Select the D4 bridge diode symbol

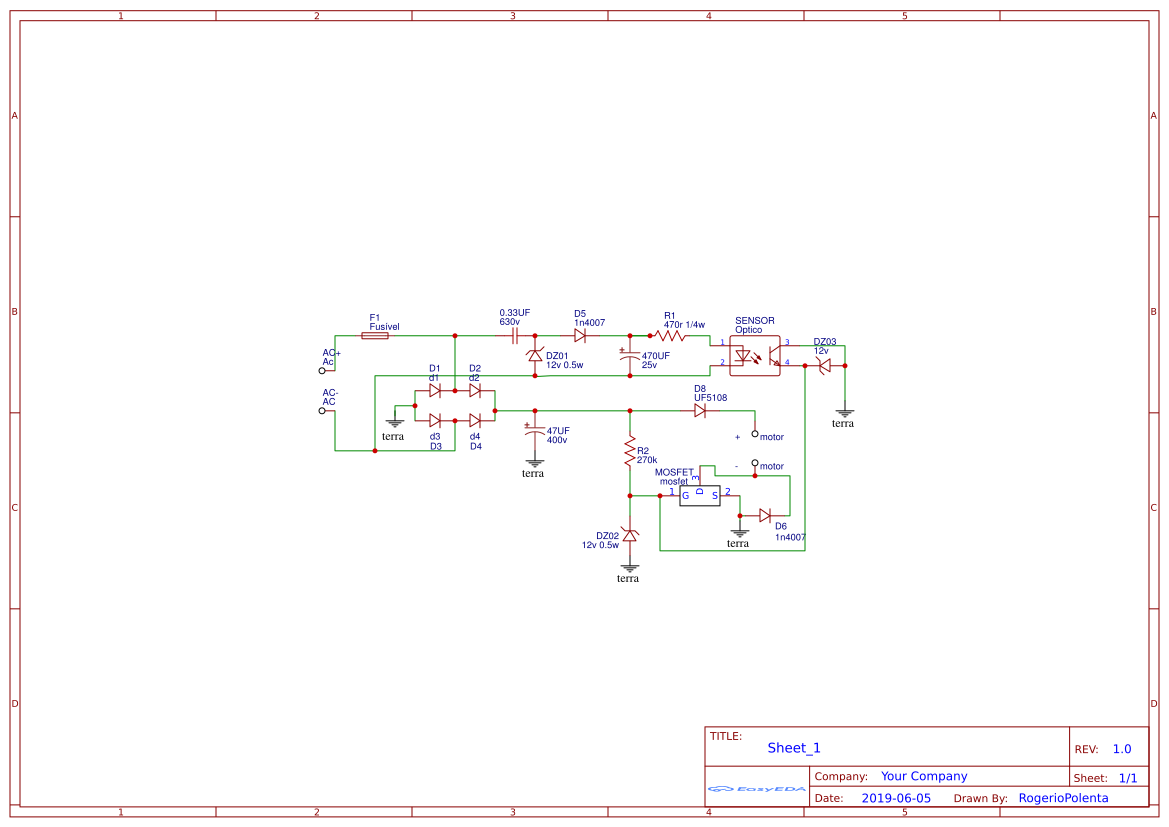(475, 421)
